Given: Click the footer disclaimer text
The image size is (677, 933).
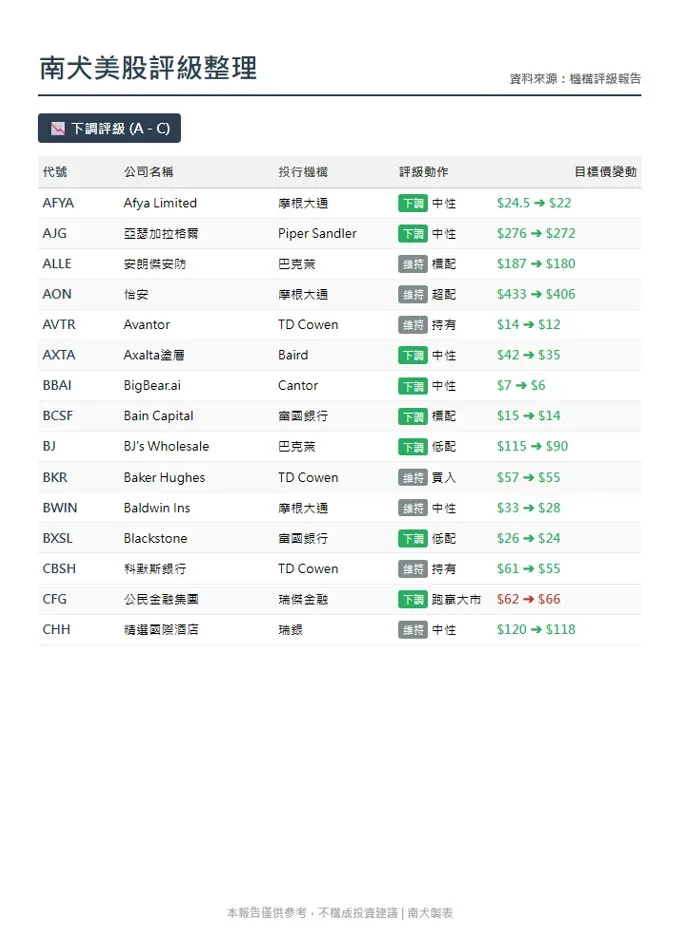Looking at the screenshot, I should pos(340,913).
